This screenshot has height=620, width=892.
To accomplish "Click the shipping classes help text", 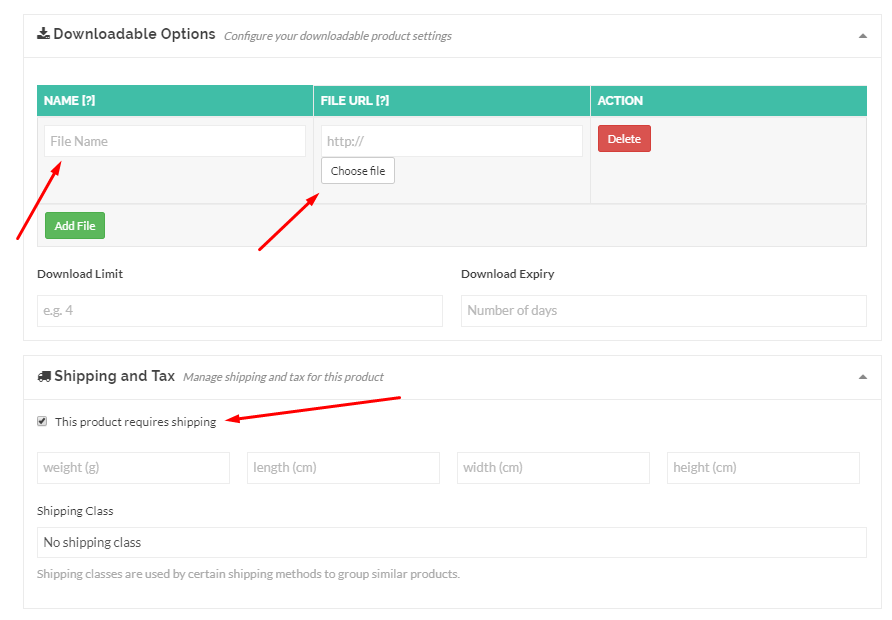I will pyautogui.click(x=248, y=574).
